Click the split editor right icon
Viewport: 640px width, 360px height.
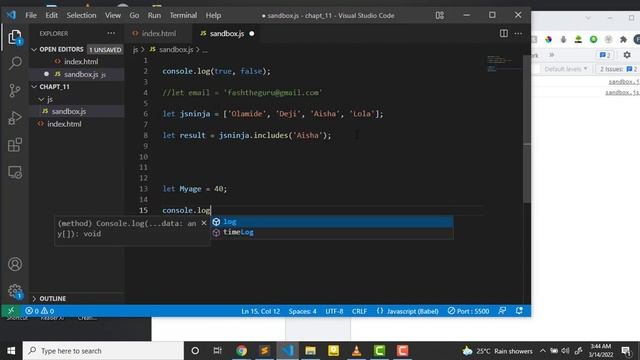coord(504,33)
